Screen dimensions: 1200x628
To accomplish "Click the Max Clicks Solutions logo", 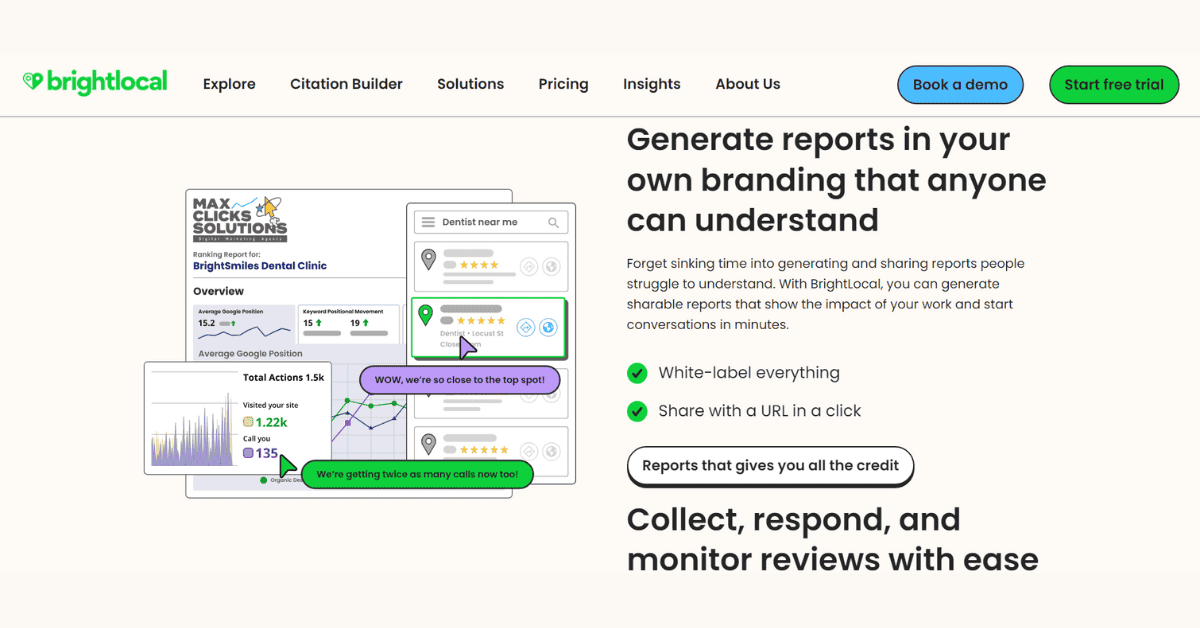I will coord(240,219).
